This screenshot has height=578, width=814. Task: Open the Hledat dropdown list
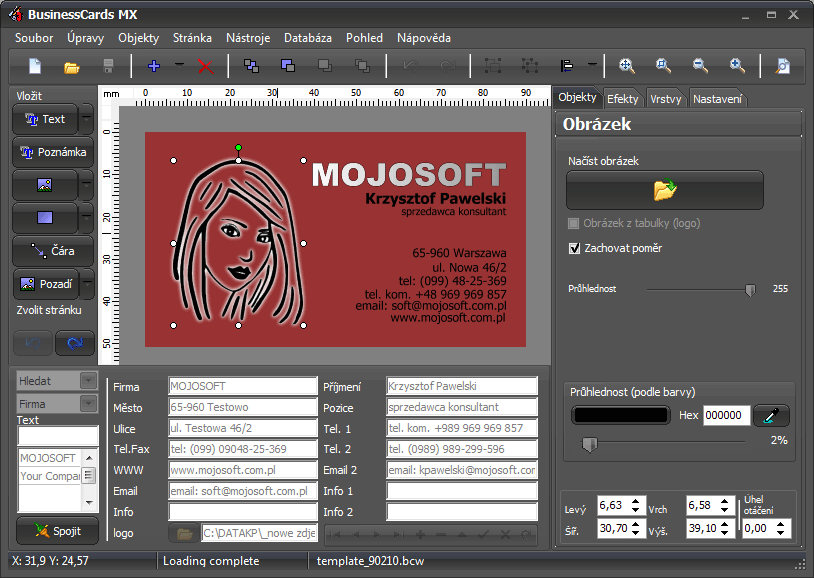(x=88, y=381)
